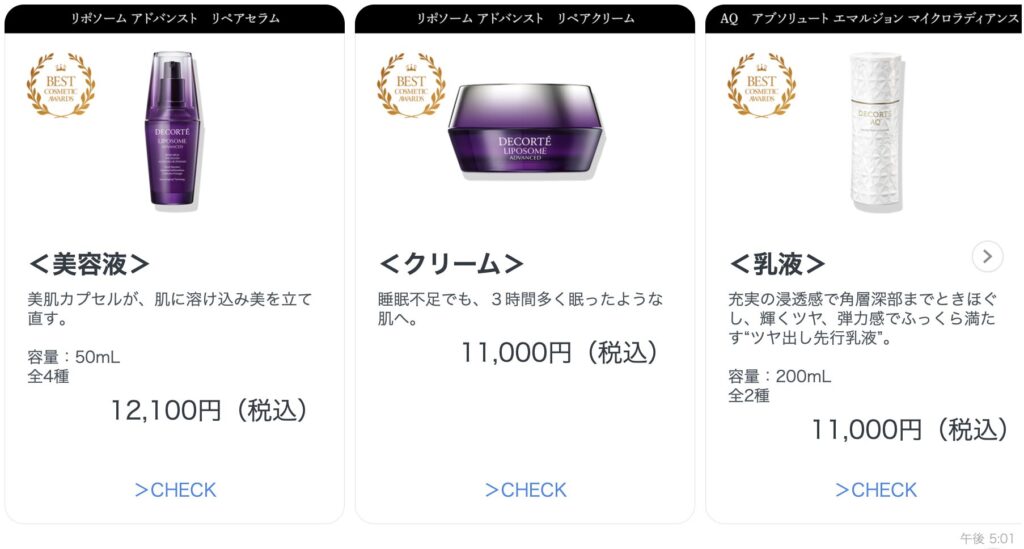Click the 12,100円(税込) serum price

tap(209, 410)
